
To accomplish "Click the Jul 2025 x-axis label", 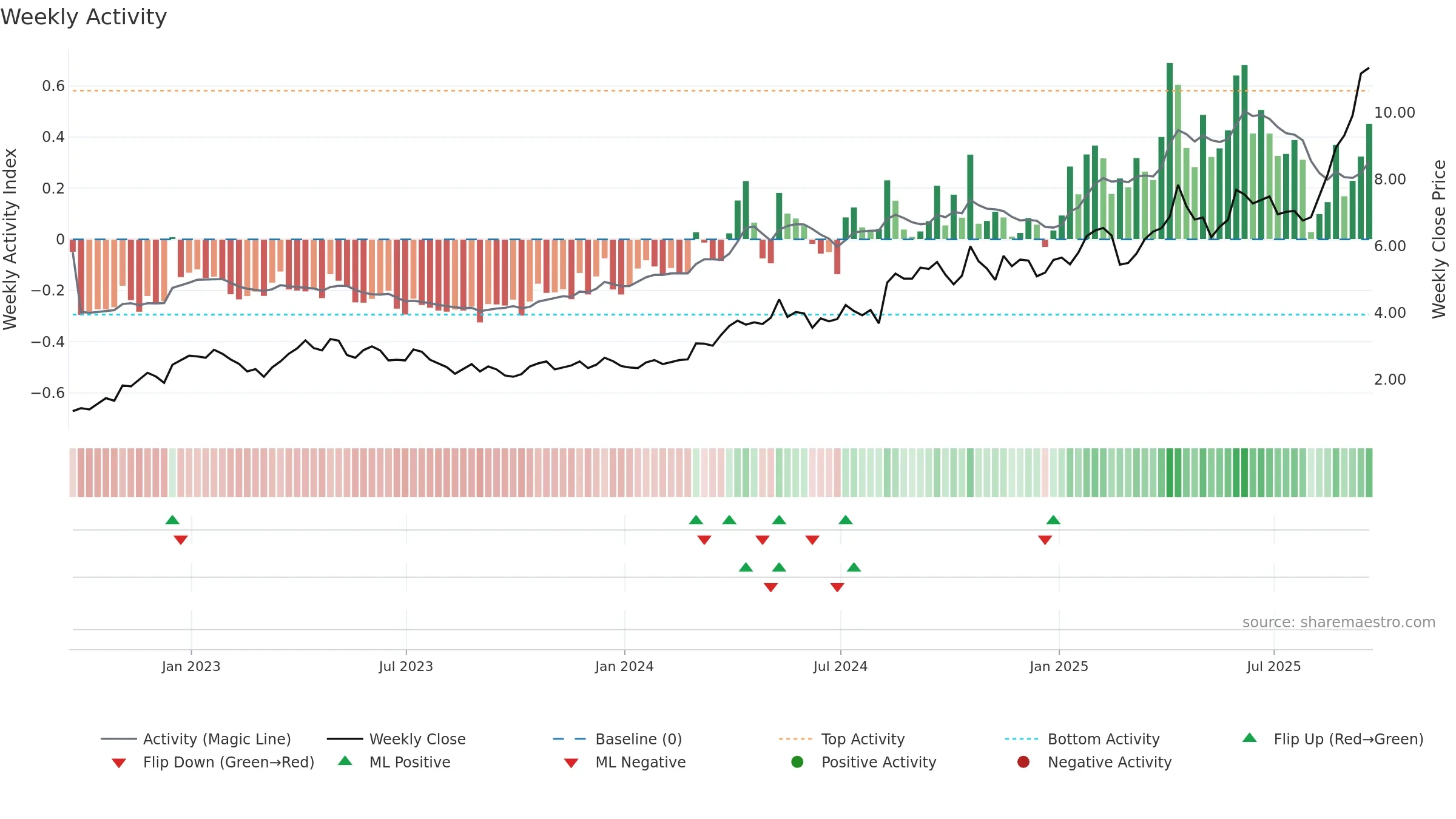I will point(1274,666).
